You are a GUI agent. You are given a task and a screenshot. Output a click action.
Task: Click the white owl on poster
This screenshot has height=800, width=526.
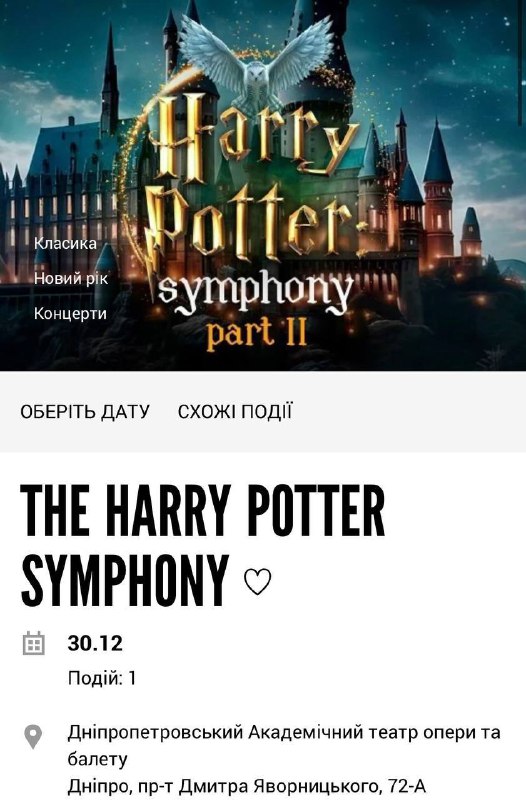[x=257, y=61]
